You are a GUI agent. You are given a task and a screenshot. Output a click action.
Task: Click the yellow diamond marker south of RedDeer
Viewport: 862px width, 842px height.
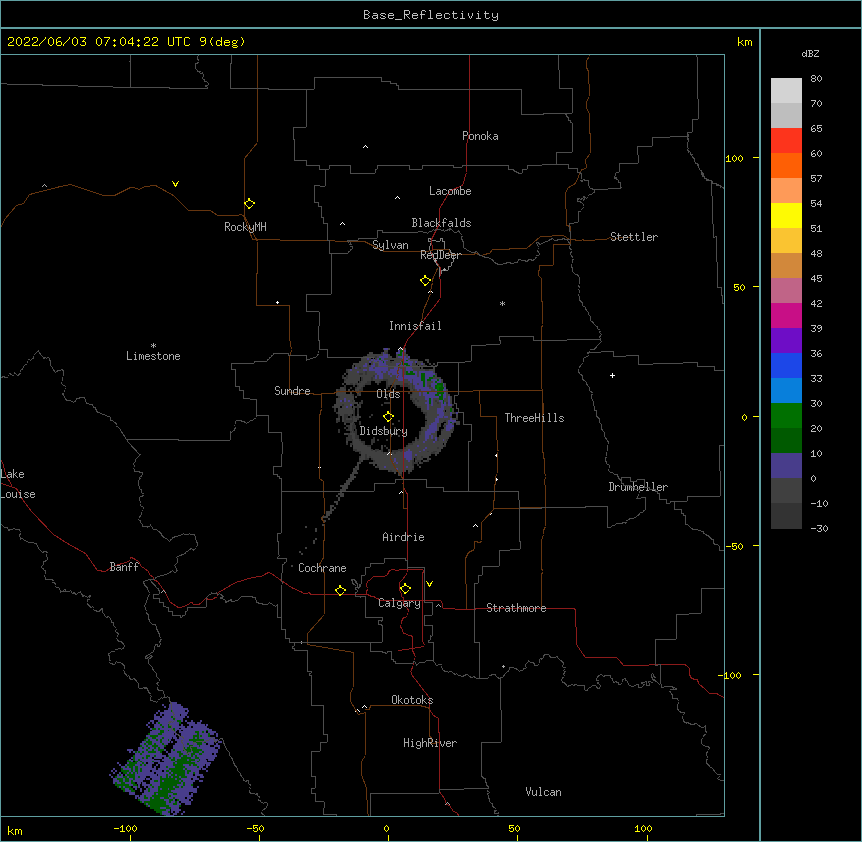tap(425, 281)
